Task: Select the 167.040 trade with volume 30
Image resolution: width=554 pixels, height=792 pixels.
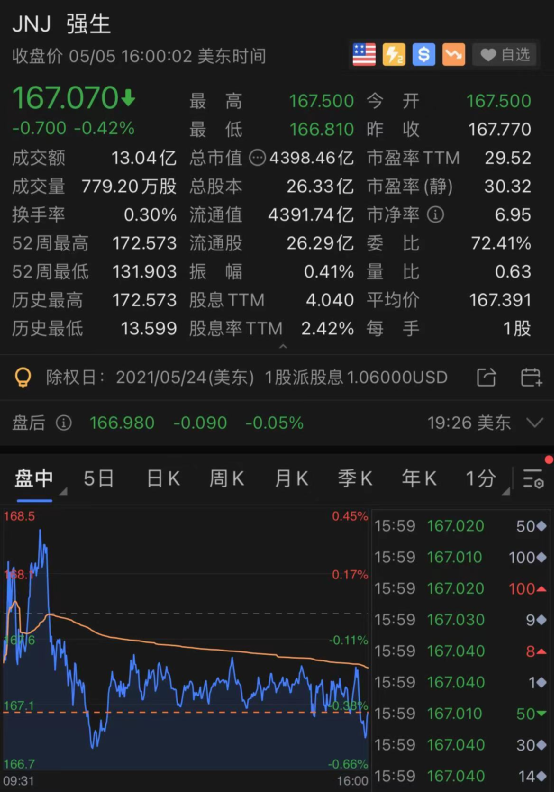Action: (x=460, y=745)
